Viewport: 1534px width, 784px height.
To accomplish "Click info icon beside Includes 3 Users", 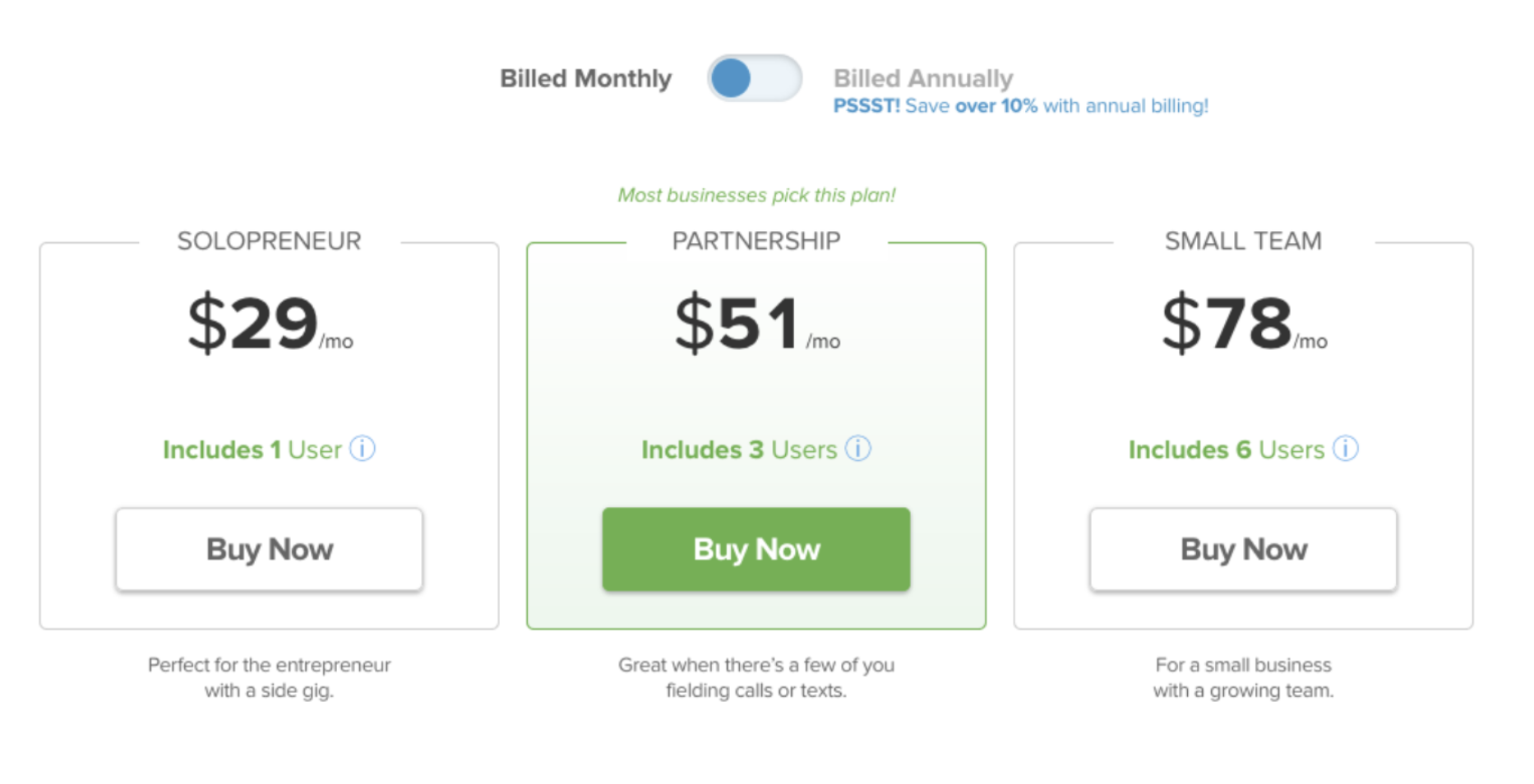I will pyautogui.click(x=857, y=449).
